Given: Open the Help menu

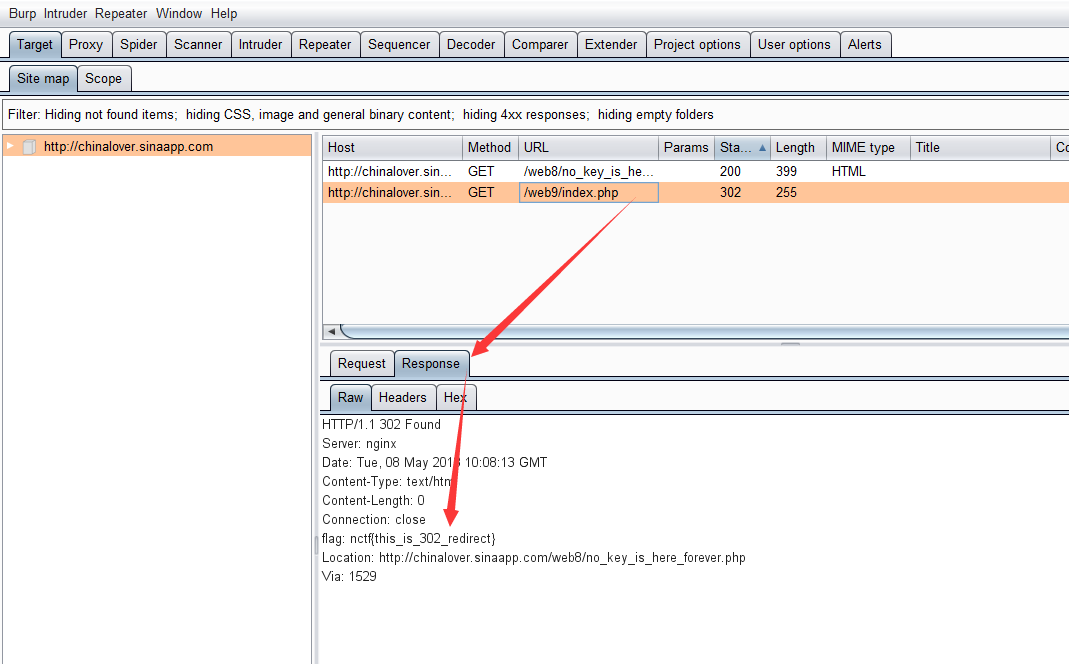Looking at the screenshot, I should 224,13.
